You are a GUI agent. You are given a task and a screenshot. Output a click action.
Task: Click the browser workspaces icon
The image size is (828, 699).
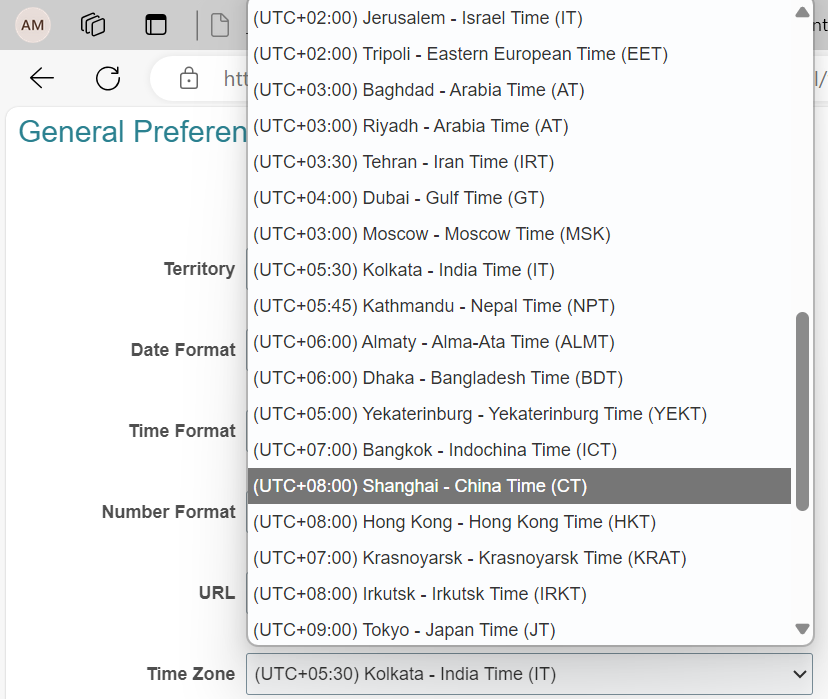[92, 24]
